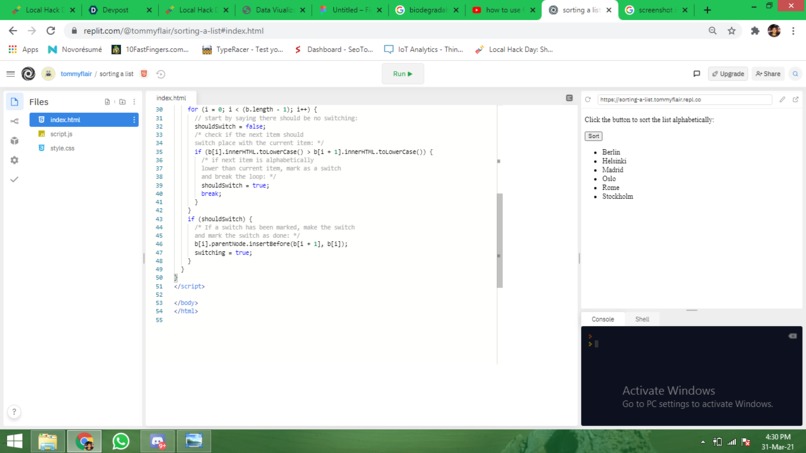This screenshot has height=453, width=806.
Task: Reload the Chrome page
Action: pos(50,31)
